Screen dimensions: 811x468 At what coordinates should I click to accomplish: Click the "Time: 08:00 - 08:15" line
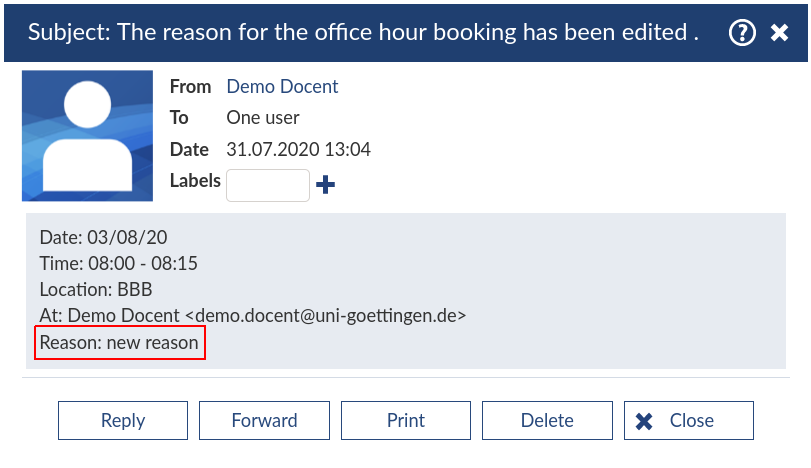click(118, 264)
